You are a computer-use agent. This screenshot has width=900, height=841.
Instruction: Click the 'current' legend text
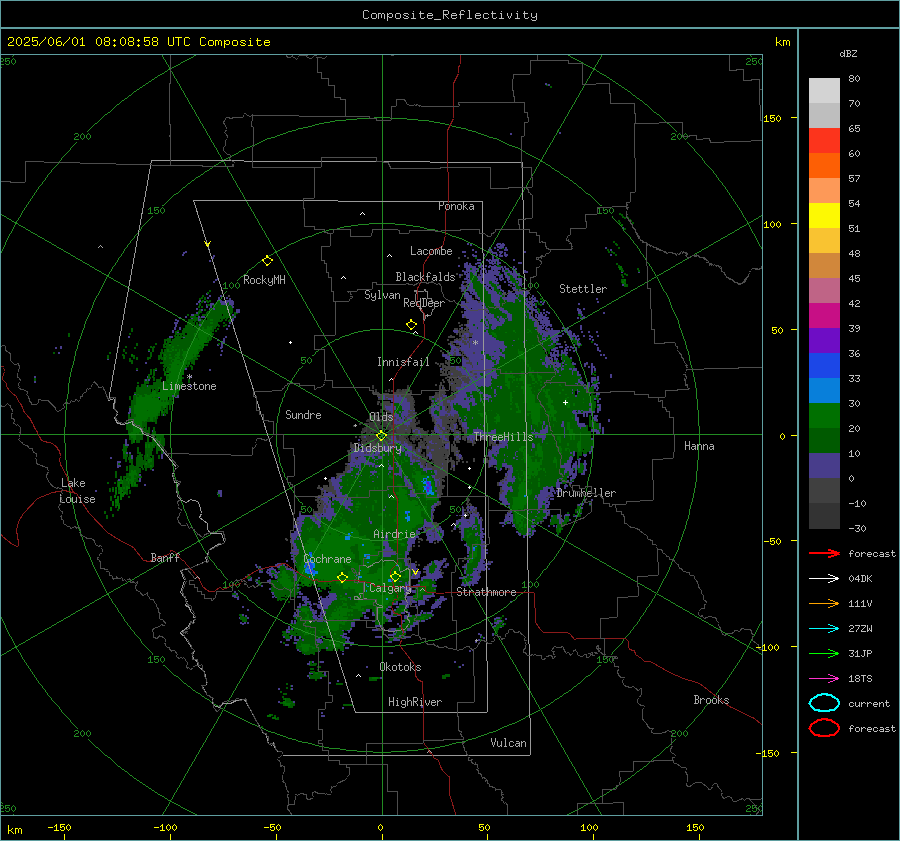[869, 703]
